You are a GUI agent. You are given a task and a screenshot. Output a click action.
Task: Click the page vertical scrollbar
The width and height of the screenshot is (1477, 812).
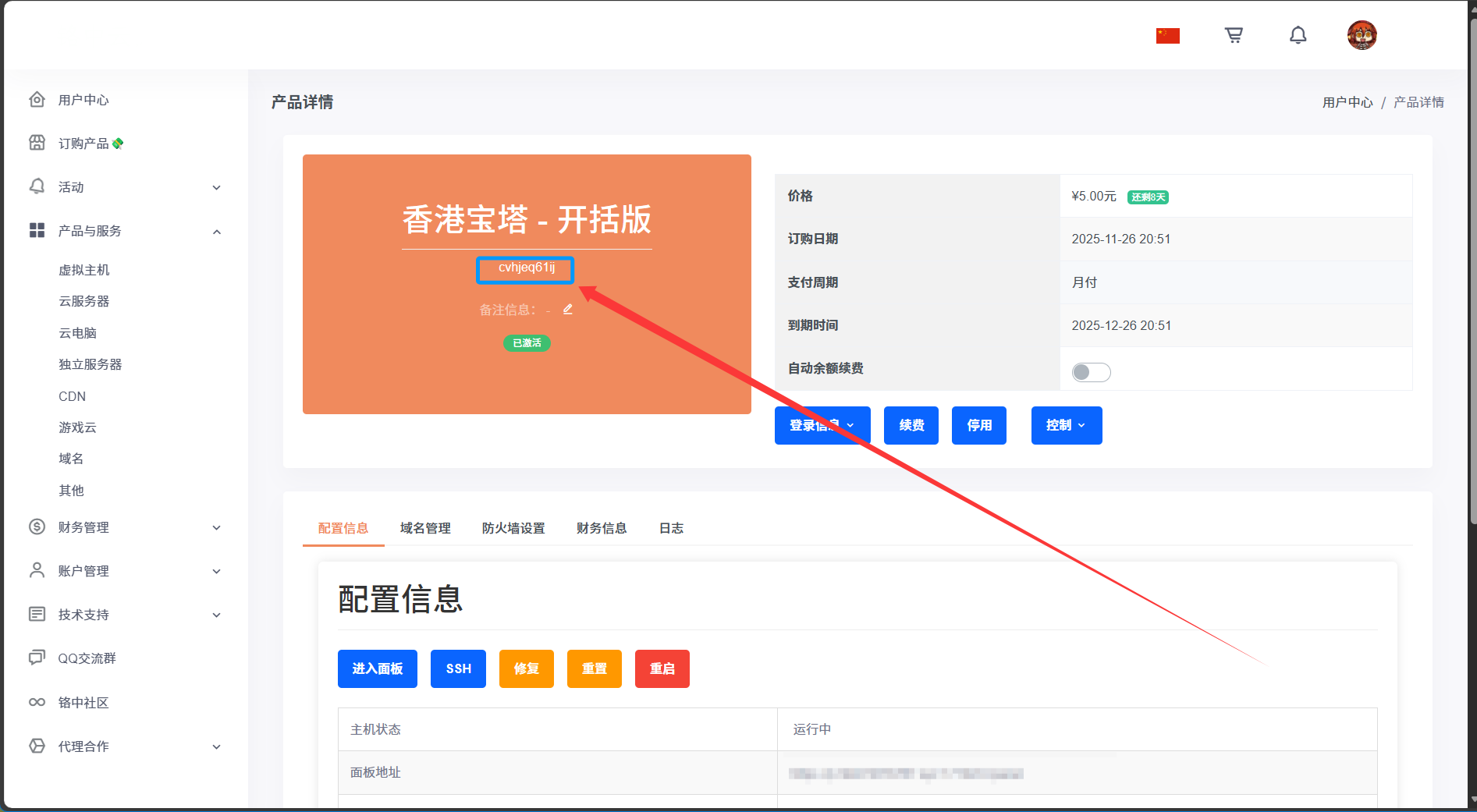(x=1472, y=273)
